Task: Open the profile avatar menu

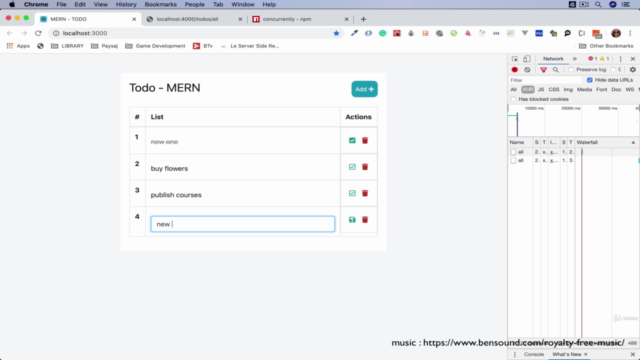Action: (x=616, y=33)
